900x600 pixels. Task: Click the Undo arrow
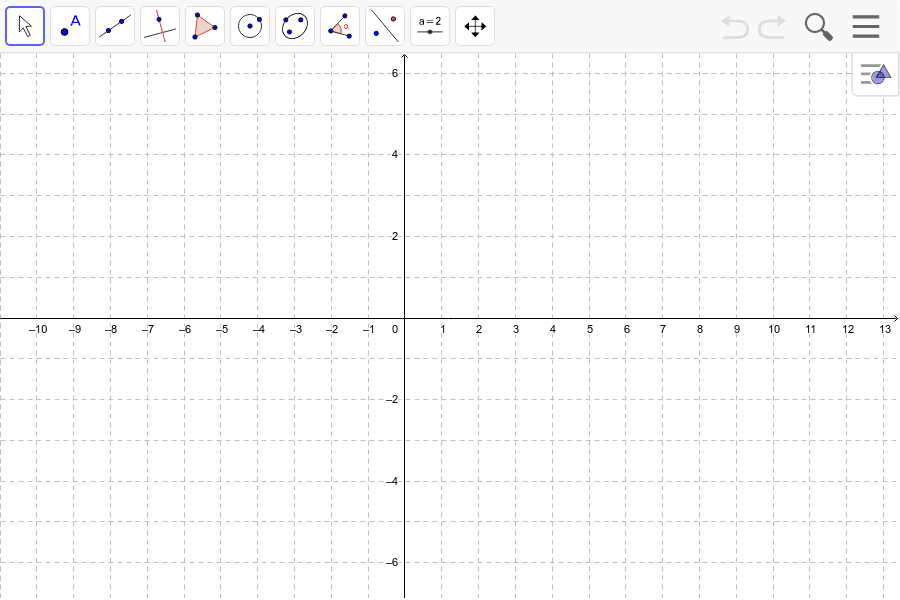pos(735,27)
